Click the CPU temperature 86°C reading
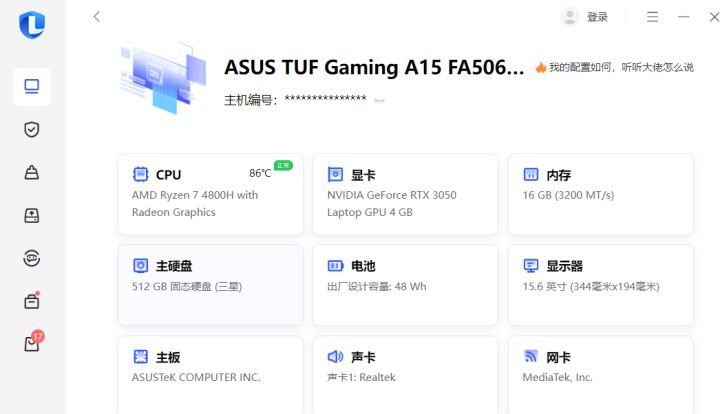 pos(260,173)
